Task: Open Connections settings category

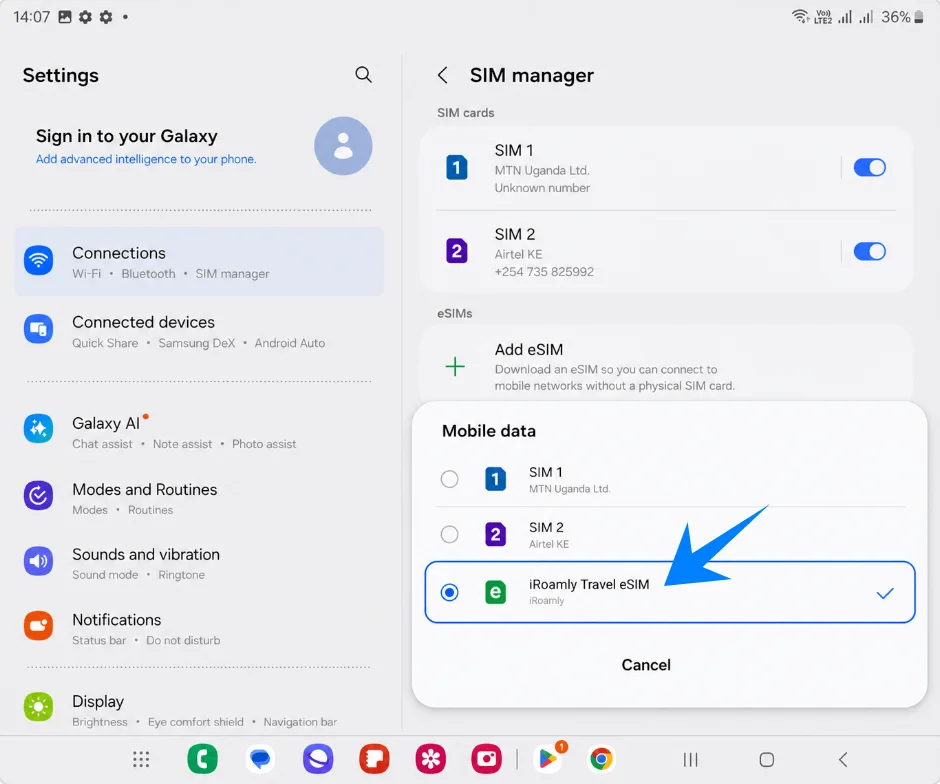Action: coord(199,261)
